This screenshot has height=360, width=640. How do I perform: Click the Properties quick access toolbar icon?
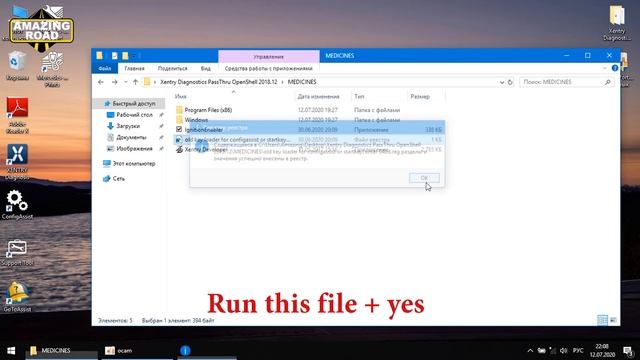point(114,56)
